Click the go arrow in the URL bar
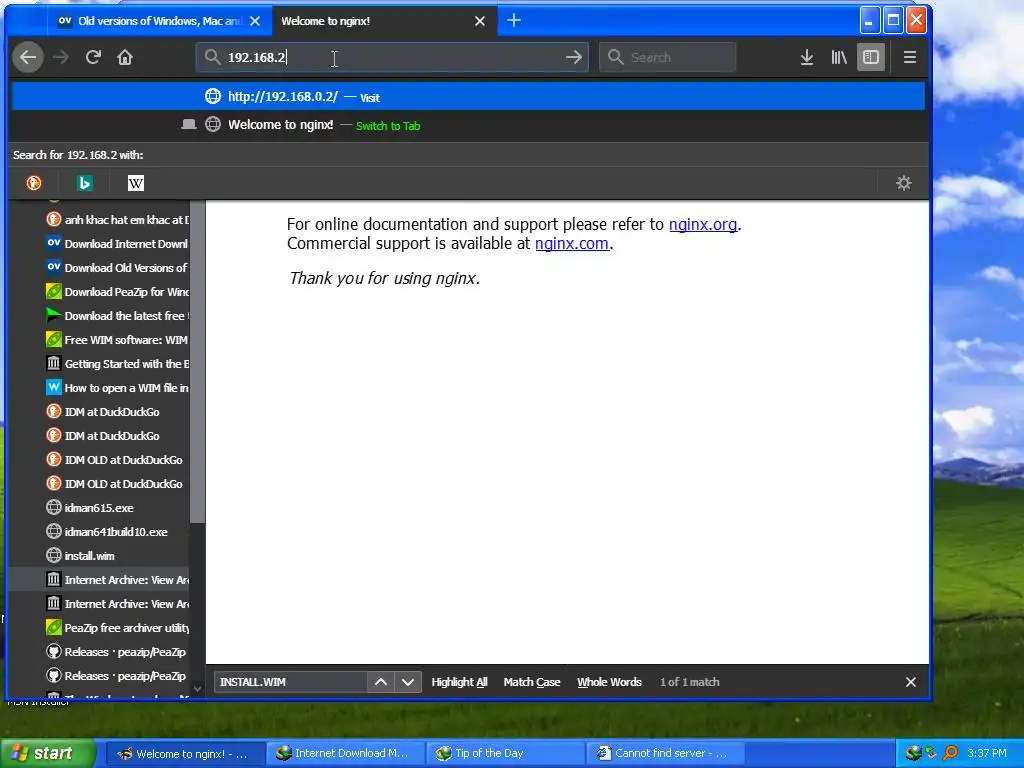This screenshot has height=768, width=1024. [x=573, y=57]
